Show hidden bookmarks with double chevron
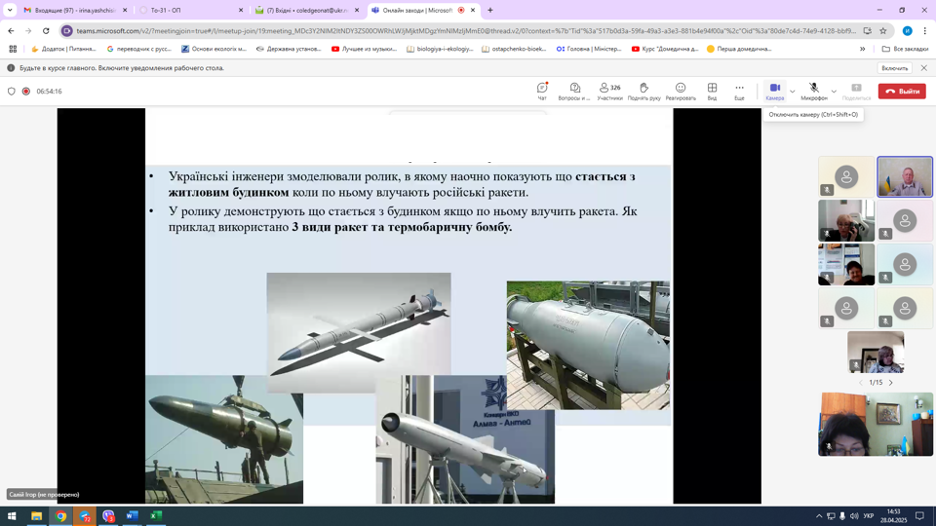 (862, 49)
